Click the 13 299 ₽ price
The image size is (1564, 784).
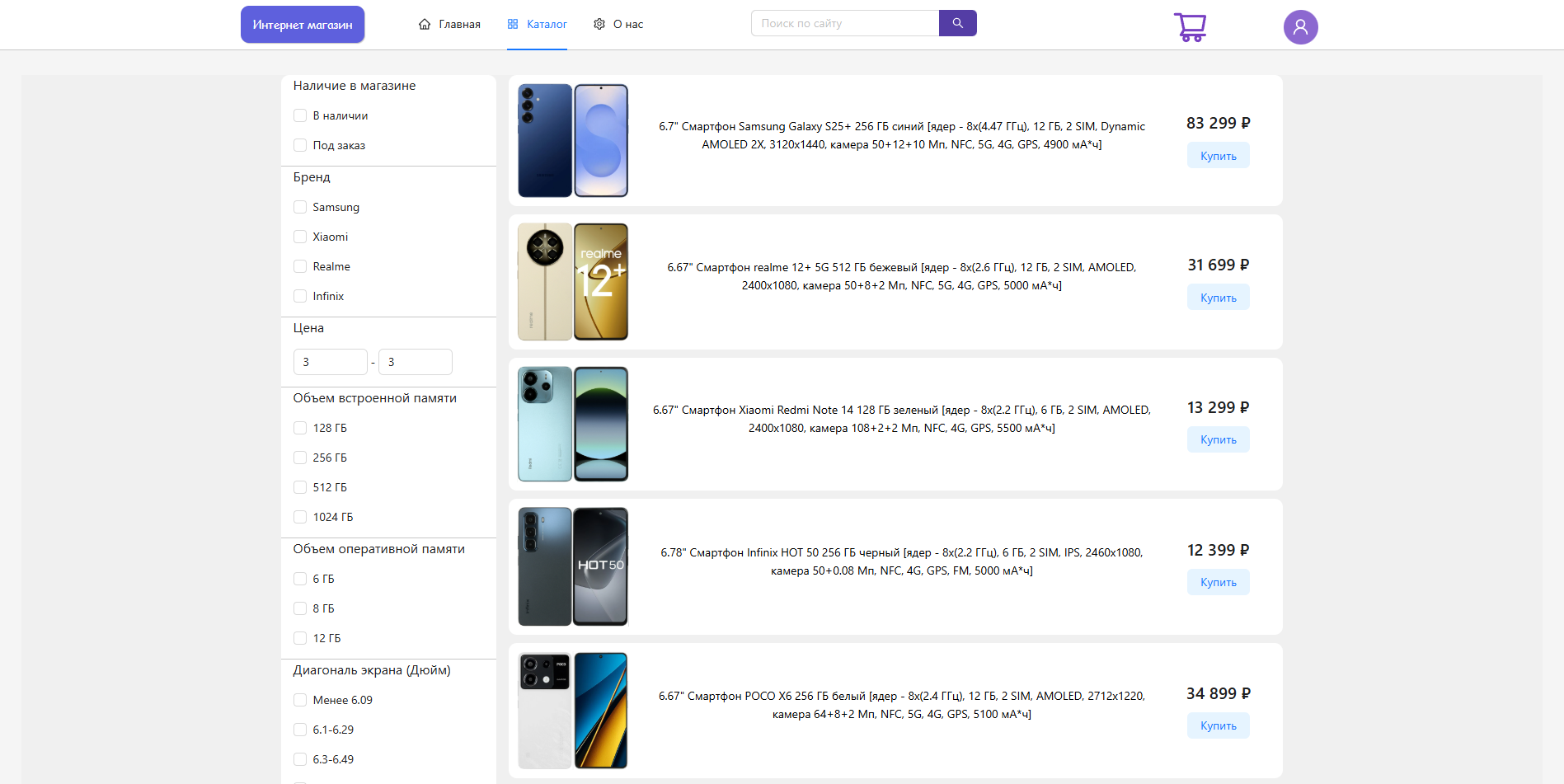pyautogui.click(x=1218, y=407)
